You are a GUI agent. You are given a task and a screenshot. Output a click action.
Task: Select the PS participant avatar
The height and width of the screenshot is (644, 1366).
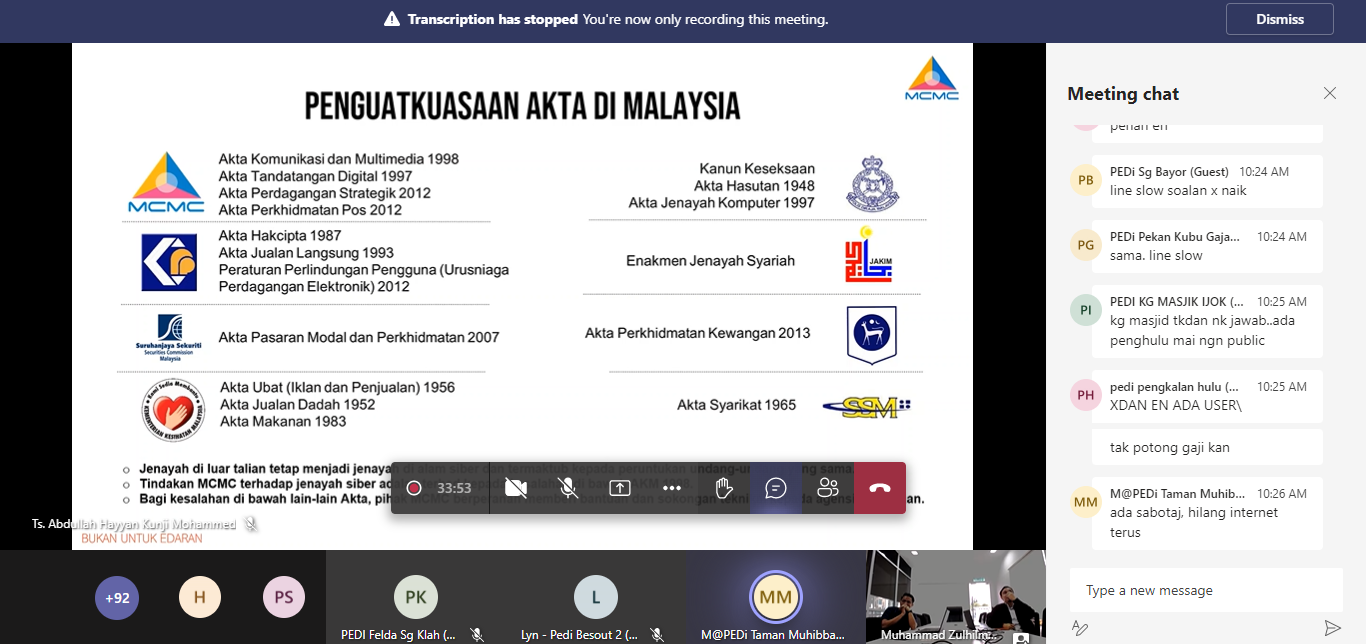(284, 598)
